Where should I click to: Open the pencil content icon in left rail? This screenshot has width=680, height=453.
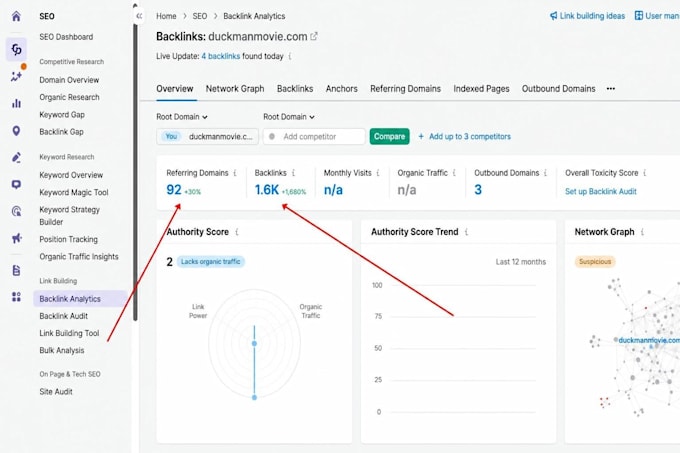[x=16, y=157]
